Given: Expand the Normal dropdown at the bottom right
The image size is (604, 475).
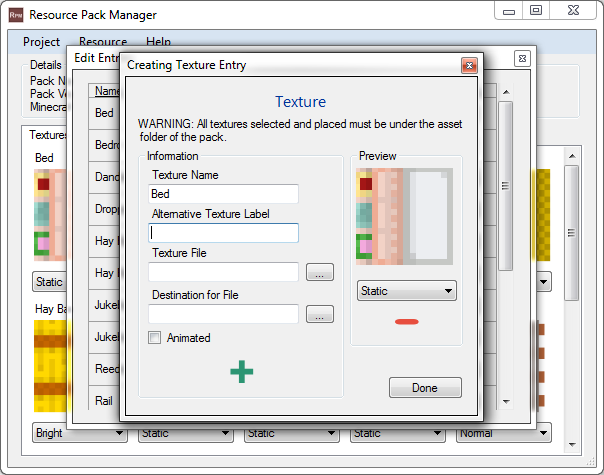Looking at the screenshot, I should (503, 433).
